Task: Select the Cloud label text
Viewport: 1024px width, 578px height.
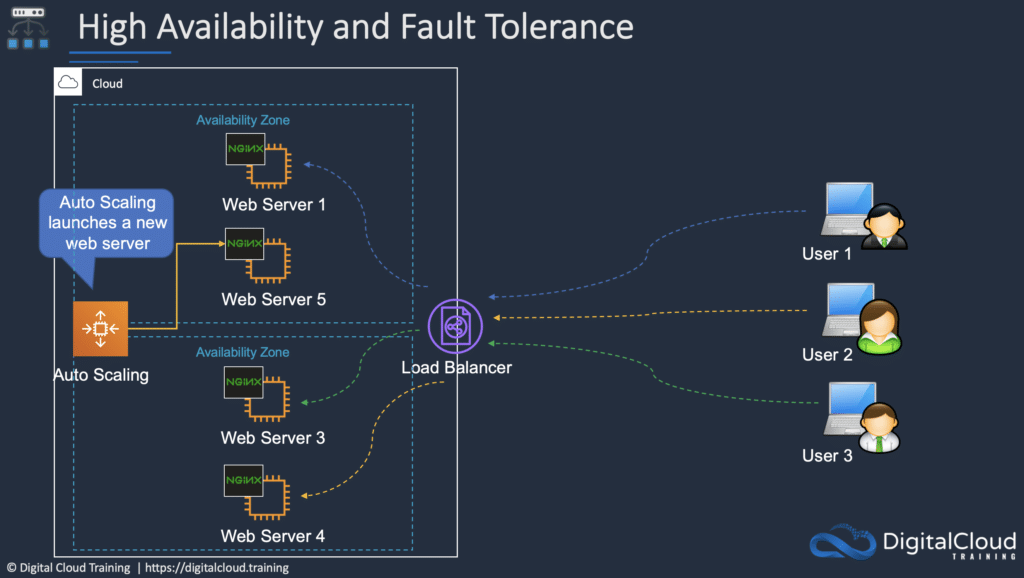Action: click(107, 83)
